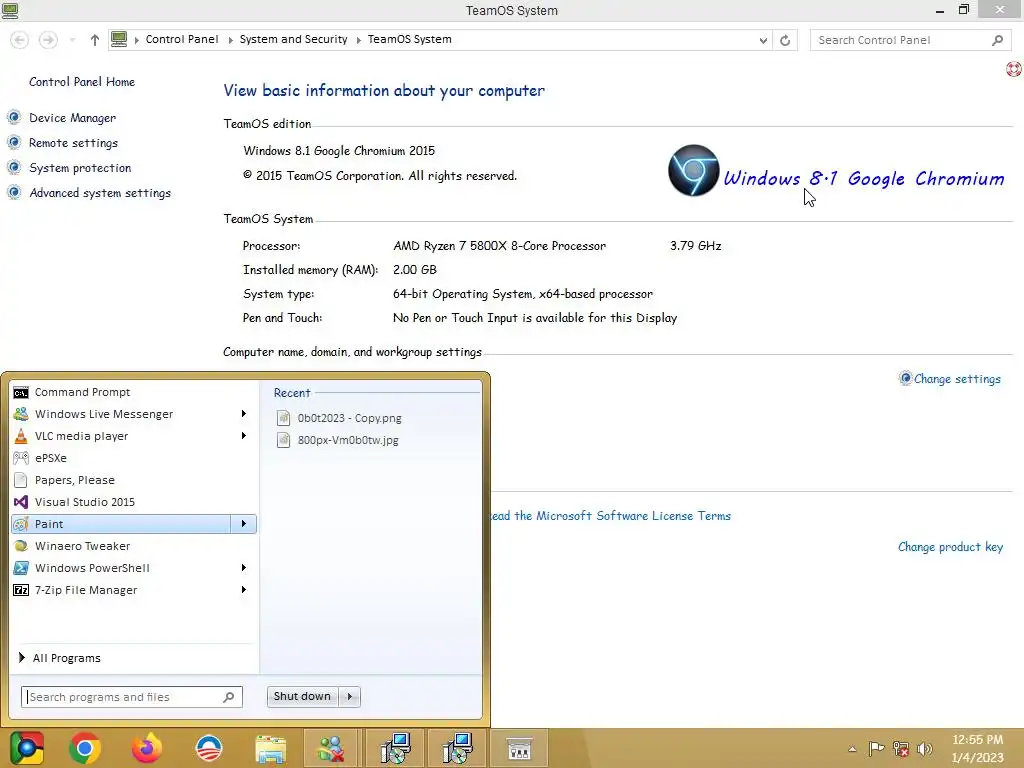The height and width of the screenshot is (768, 1024).
Task: Click the 7-Zip File Manager icon
Action: point(21,590)
